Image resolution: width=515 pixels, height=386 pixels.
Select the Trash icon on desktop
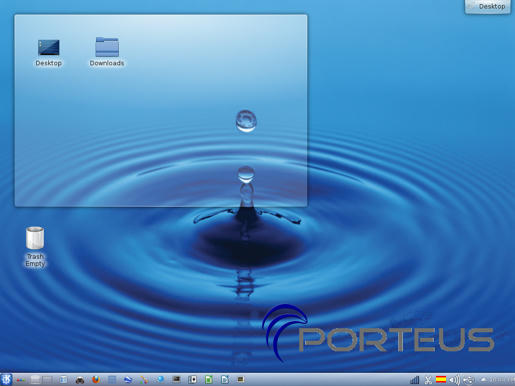(35, 238)
